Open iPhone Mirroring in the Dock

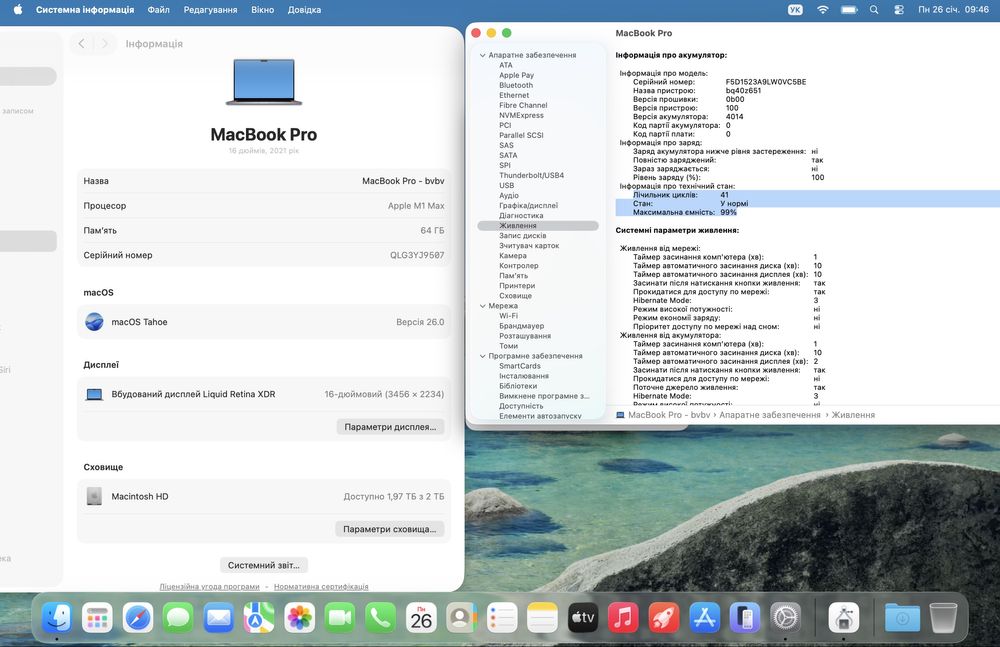click(x=745, y=618)
